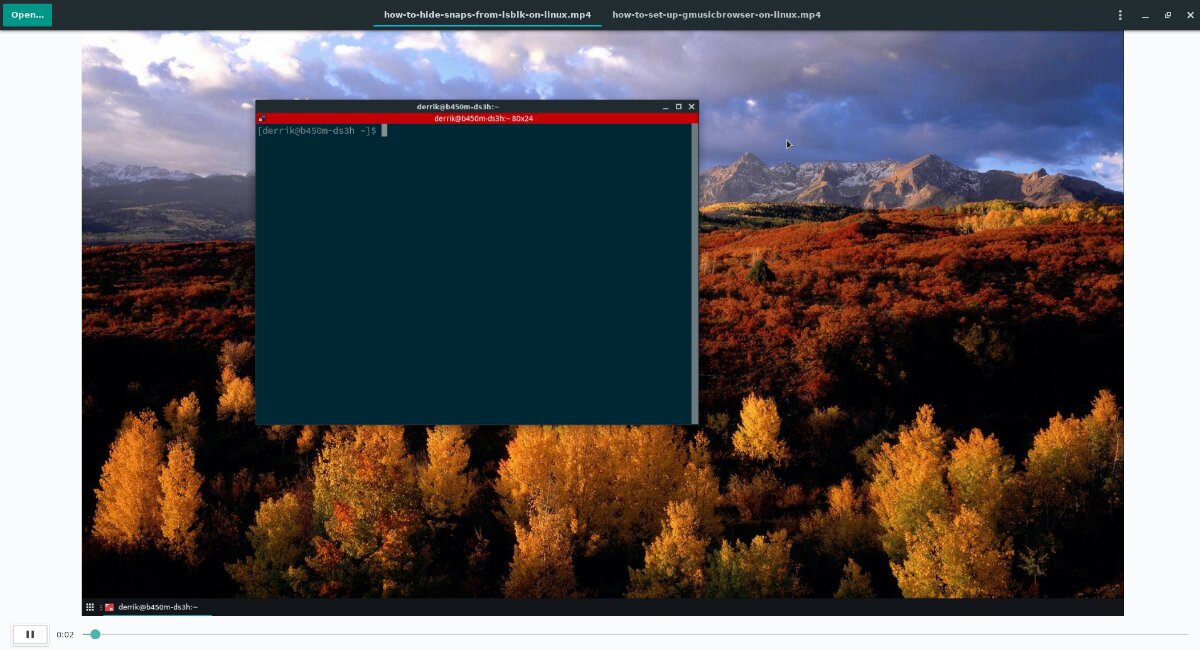Click the red 80x24 terminal tab bar
This screenshot has width=1200, height=650.
click(477, 118)
